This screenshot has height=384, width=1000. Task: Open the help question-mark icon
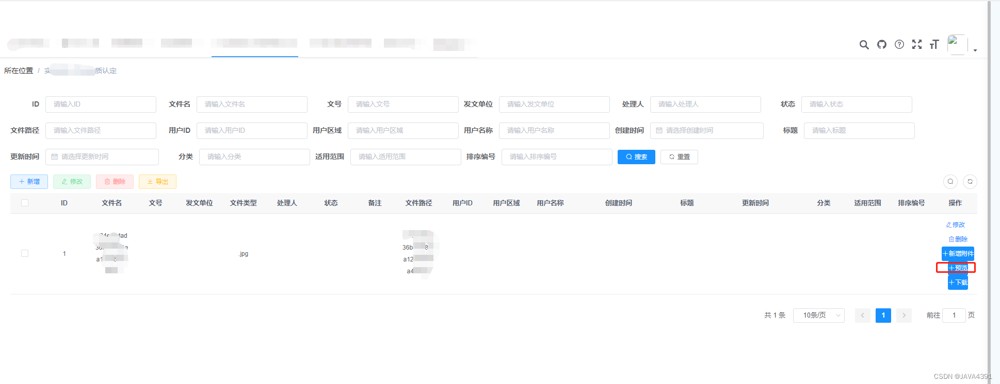tap(899, 45)
